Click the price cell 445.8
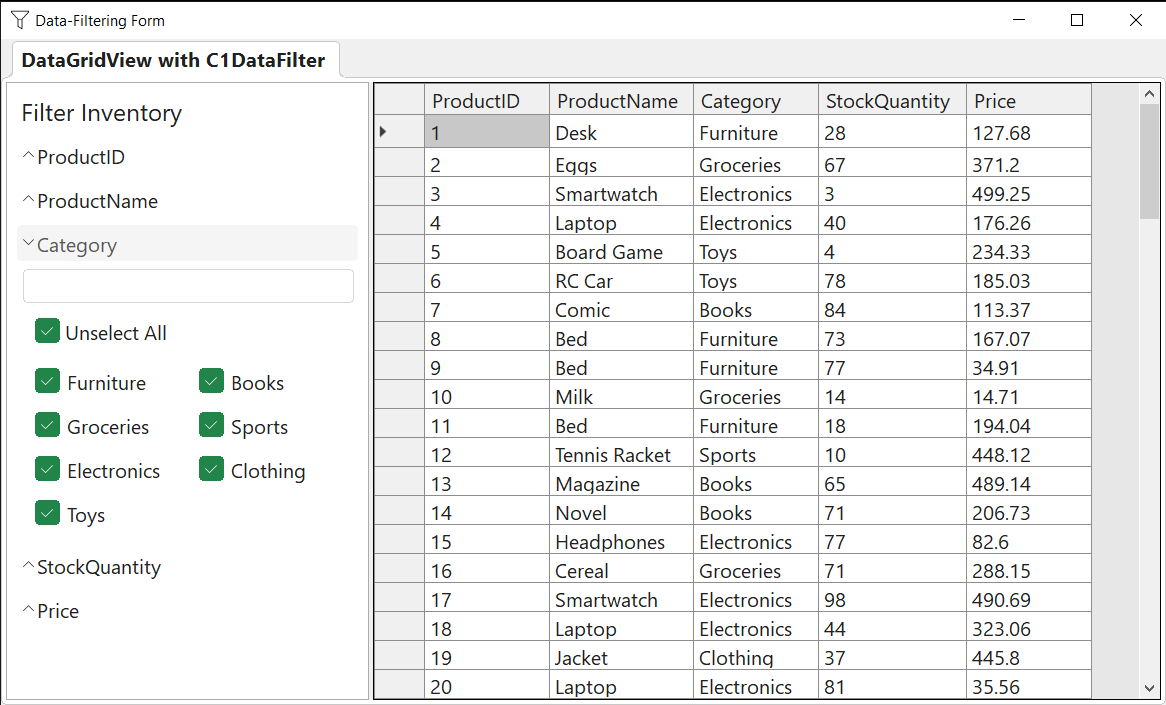 (x=1029, y=655)
